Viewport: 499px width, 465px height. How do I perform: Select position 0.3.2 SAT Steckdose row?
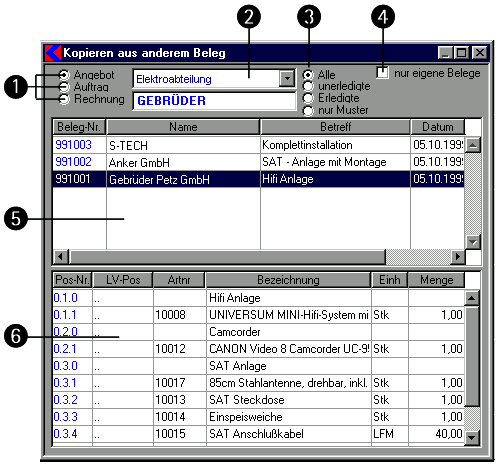tap(258, 400)
